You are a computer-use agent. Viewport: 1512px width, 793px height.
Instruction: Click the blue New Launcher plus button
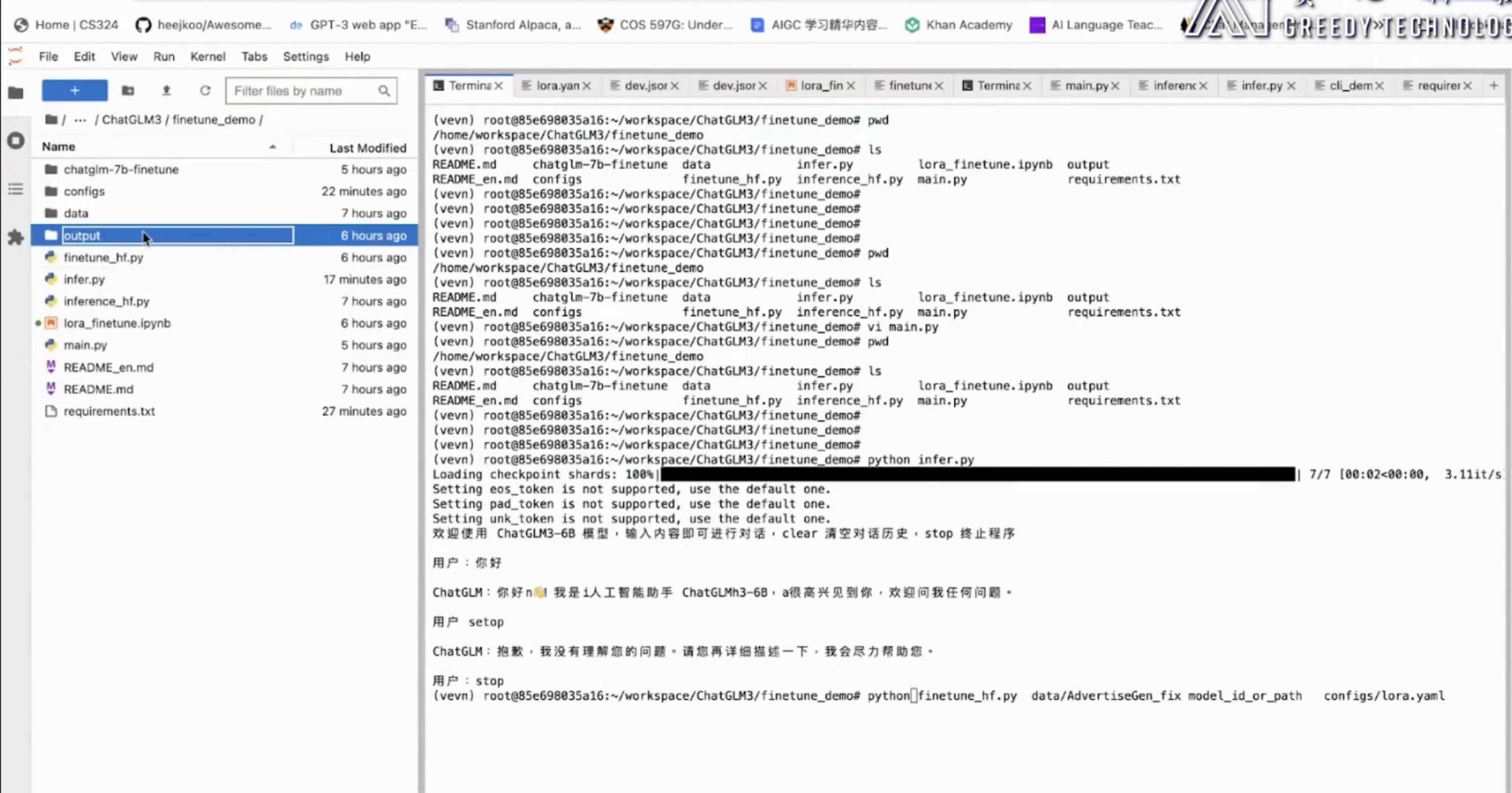(x=75, y=91)
